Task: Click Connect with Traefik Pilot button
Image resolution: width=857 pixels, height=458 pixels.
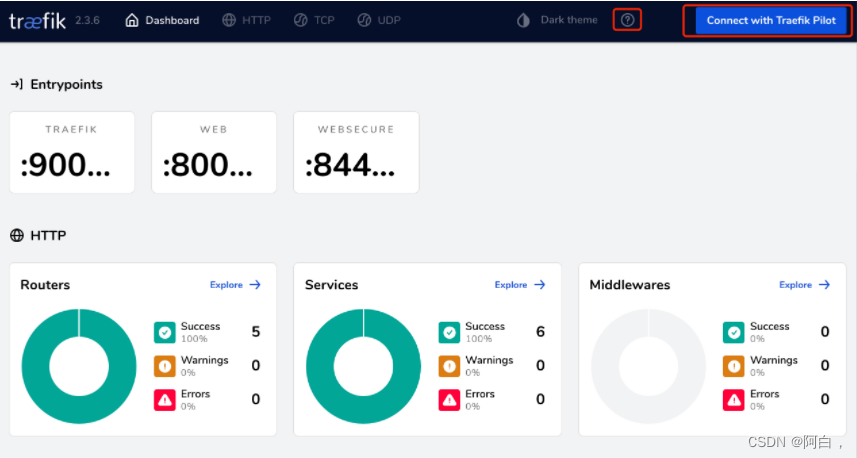Action: [x=771, y=21]
